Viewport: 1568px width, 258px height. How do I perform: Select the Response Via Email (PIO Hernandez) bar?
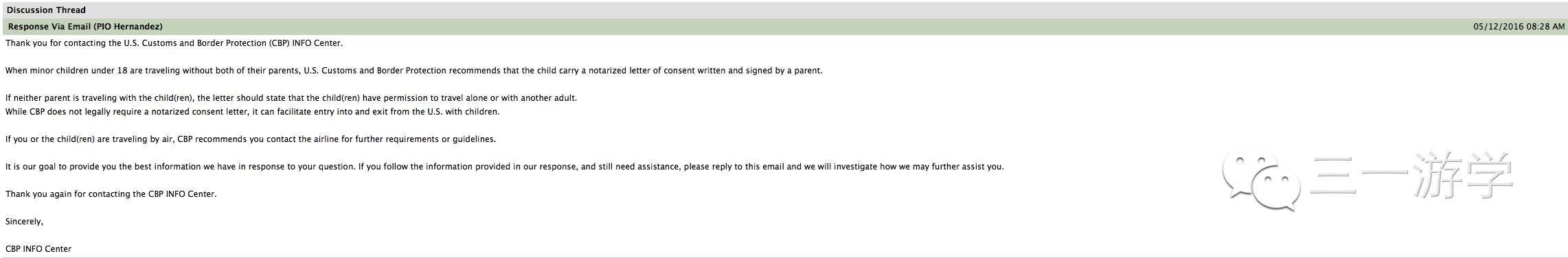784,27
